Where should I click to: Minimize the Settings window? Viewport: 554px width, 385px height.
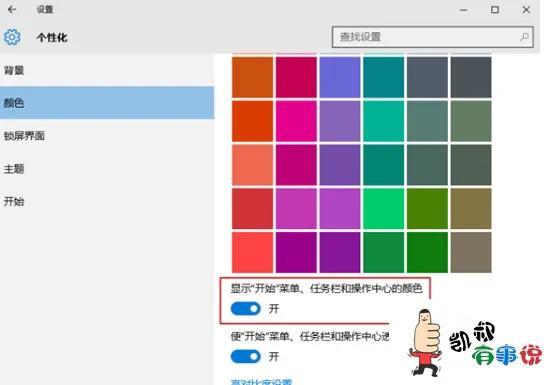(464, 10)
